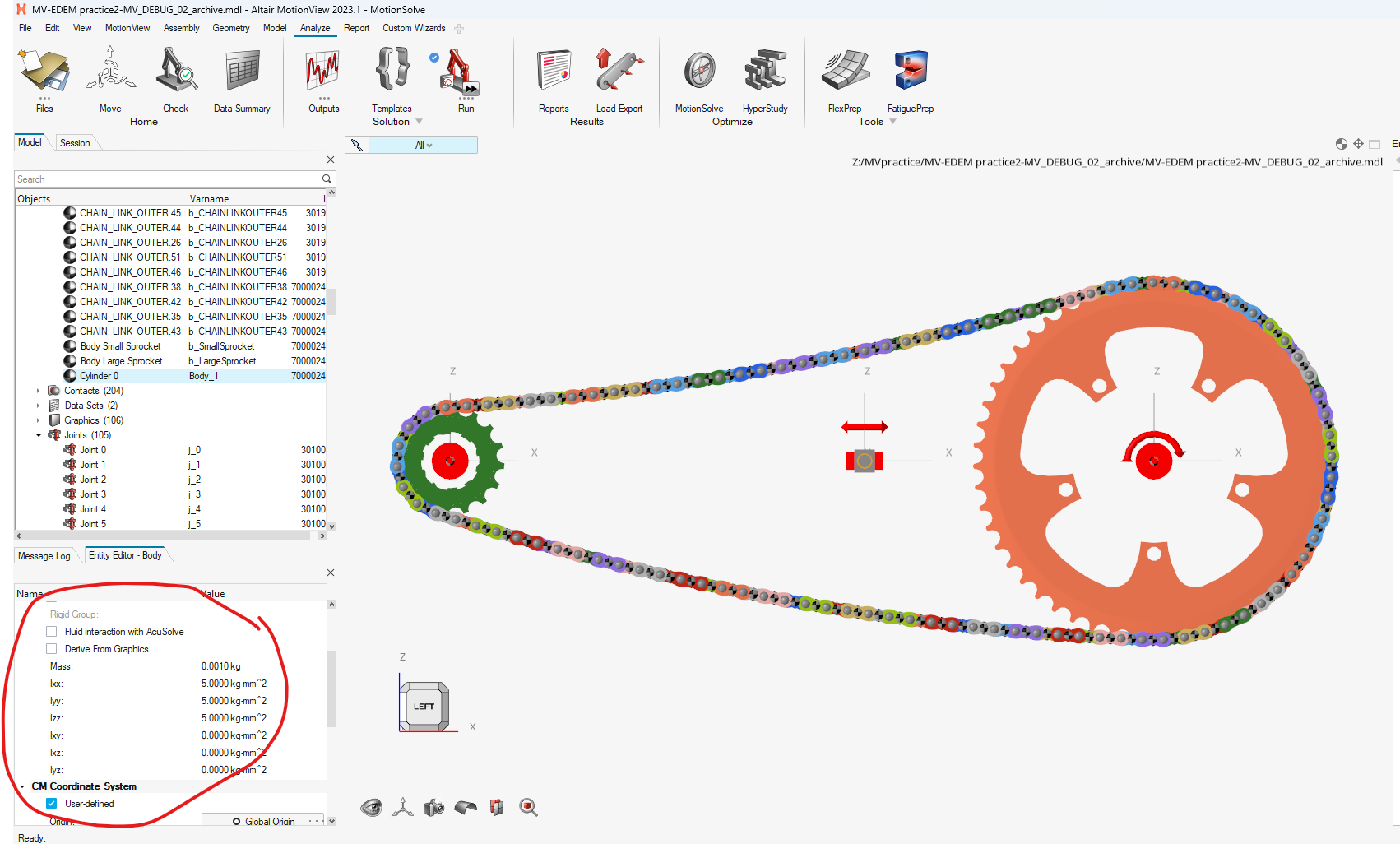
Task: Click the search magnifier icon in browser
Action: [x=327, y=179]
